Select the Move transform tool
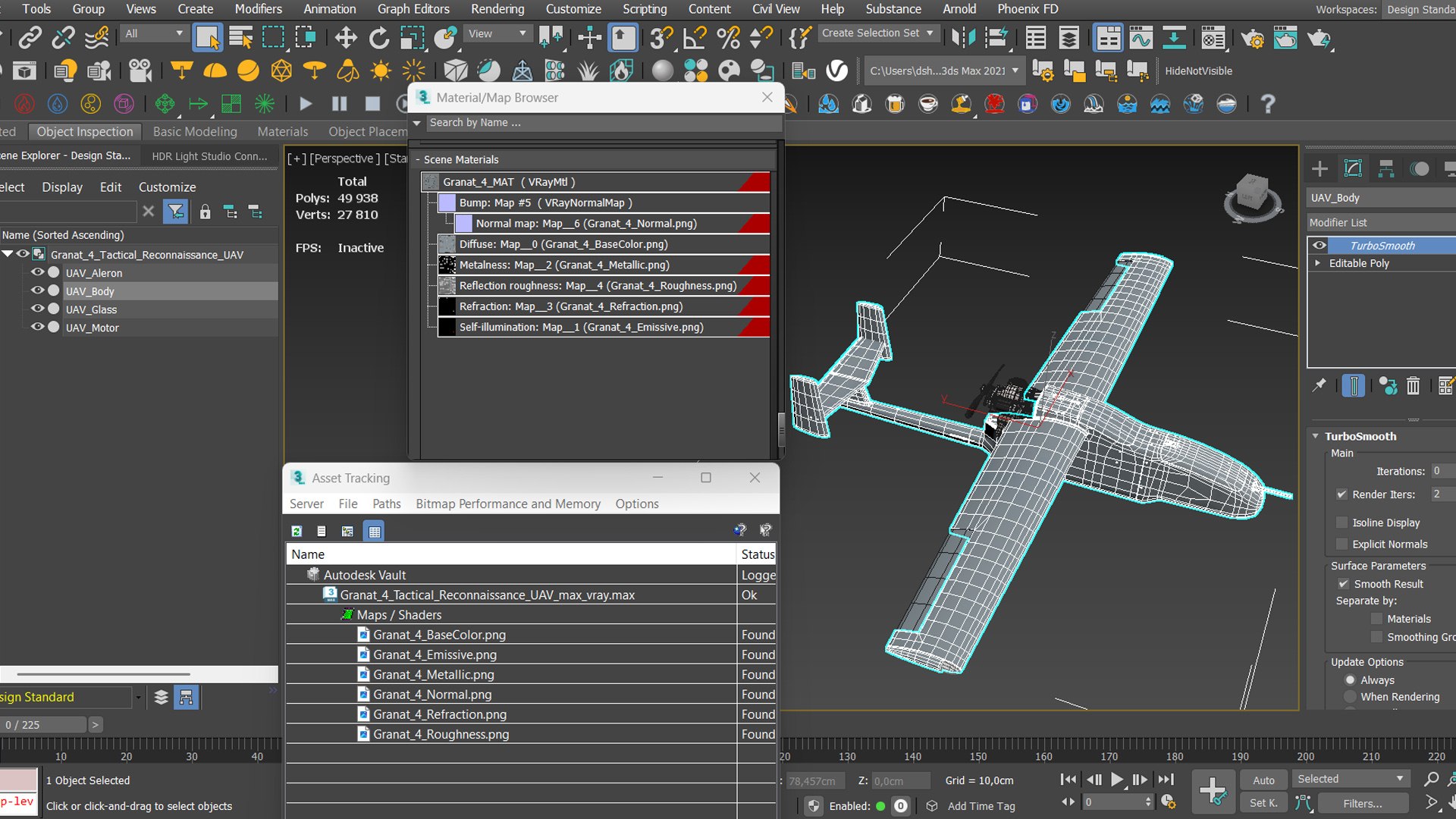The image size is (1456, 819). [346, 37]
